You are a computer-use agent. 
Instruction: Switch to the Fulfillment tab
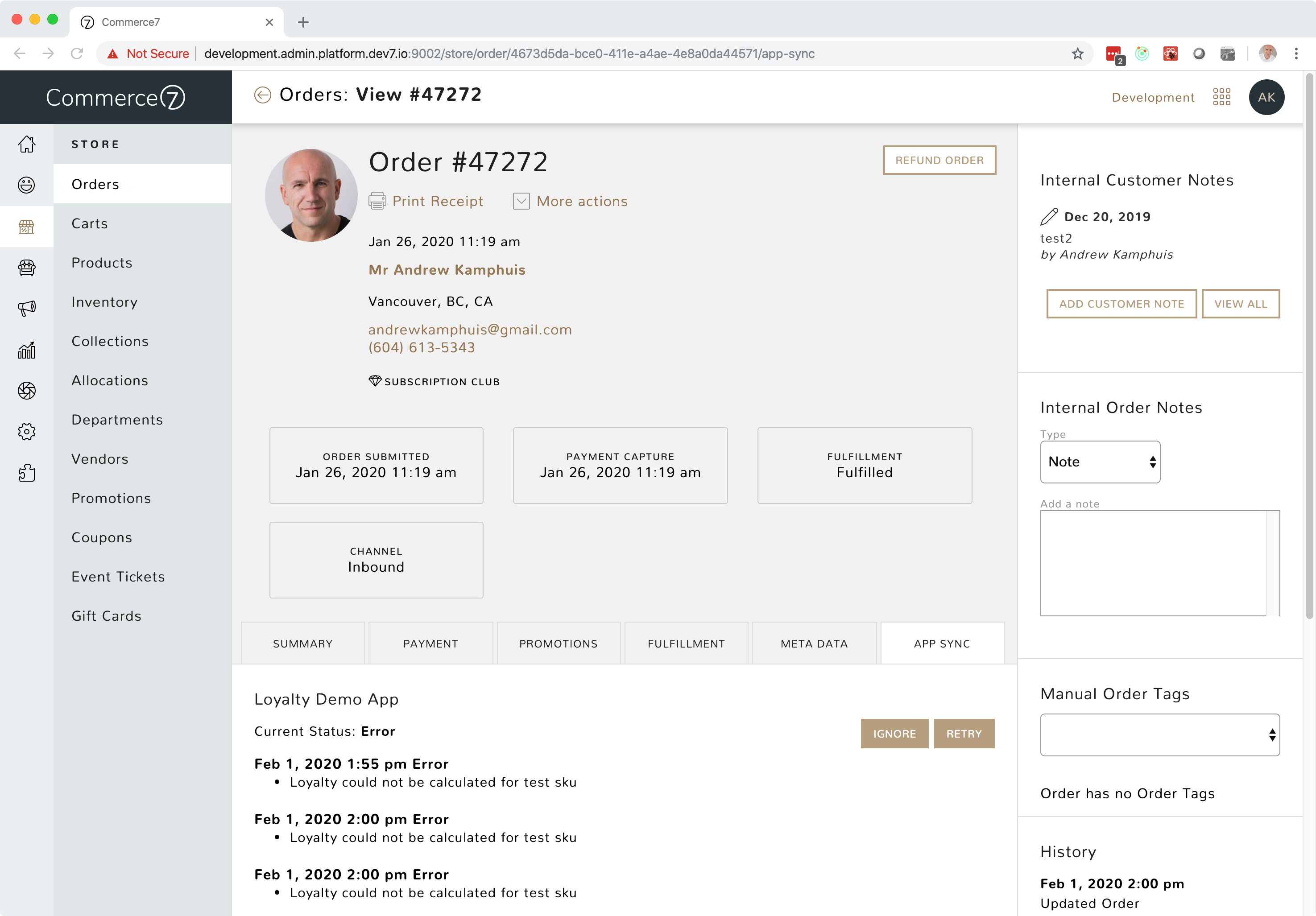[x=686, y=644]
